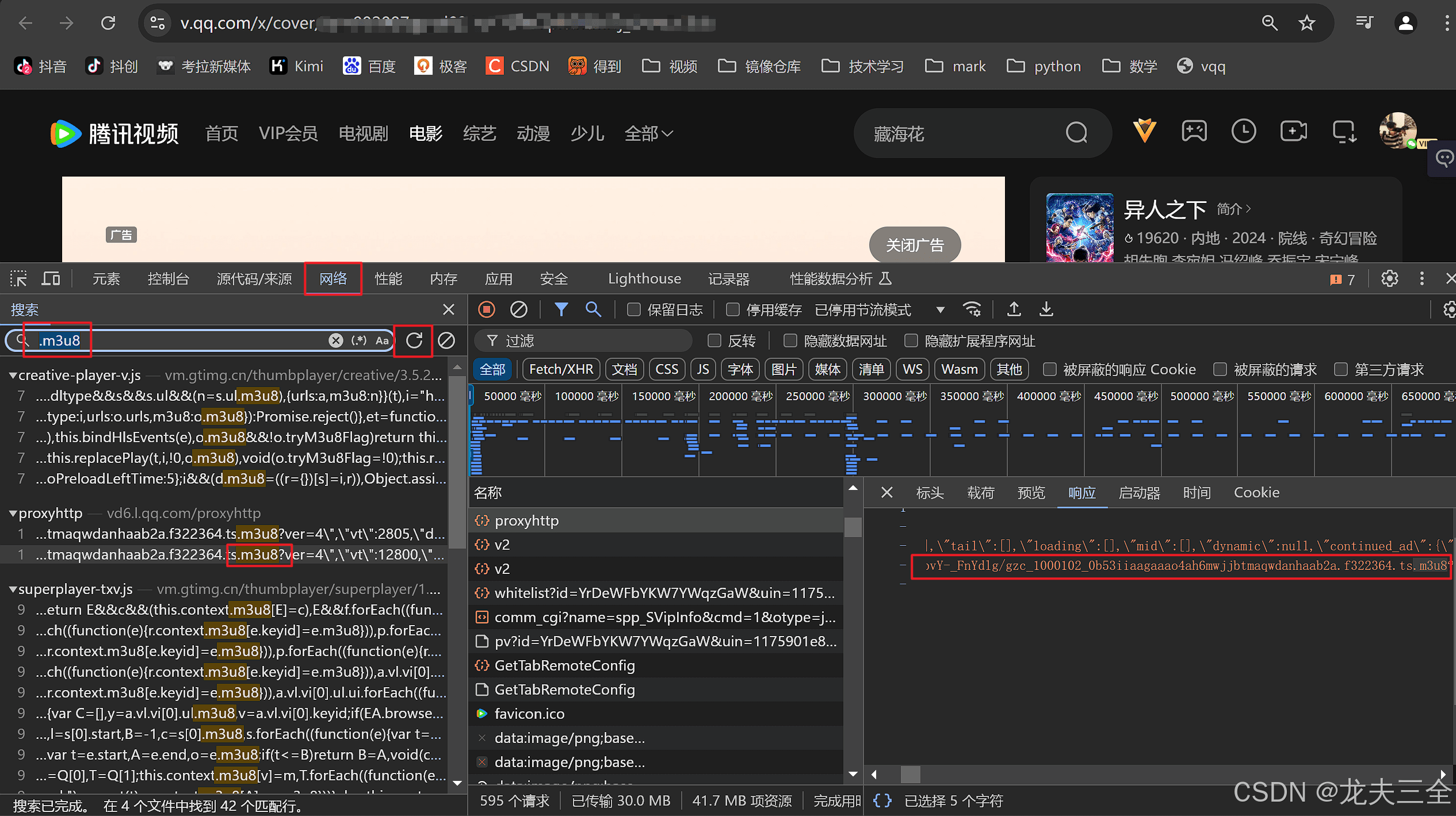The height and width of the screenshot is (816, 1456).
Task: Clear the .m3u8 search text field
Action: [336, 340]
